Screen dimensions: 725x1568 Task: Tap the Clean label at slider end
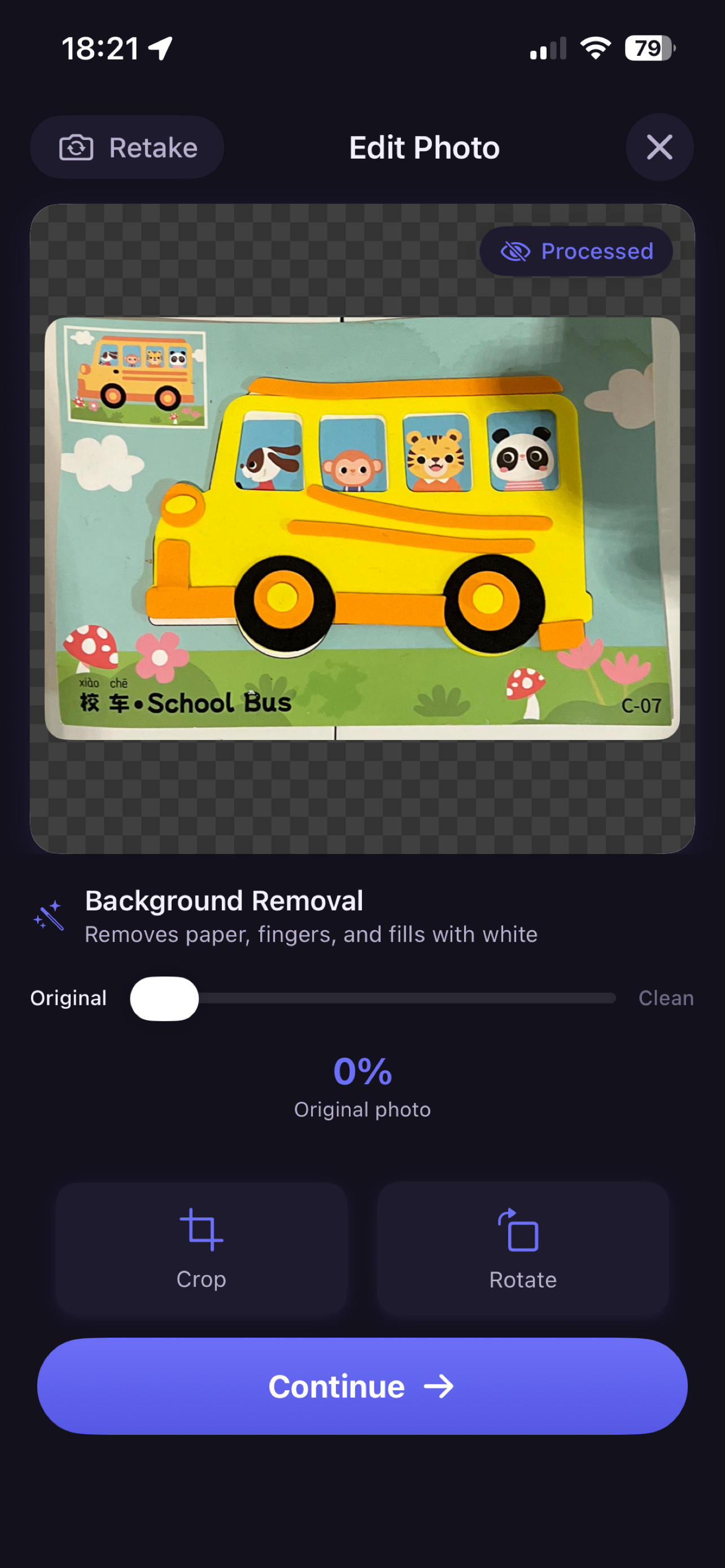666,998
